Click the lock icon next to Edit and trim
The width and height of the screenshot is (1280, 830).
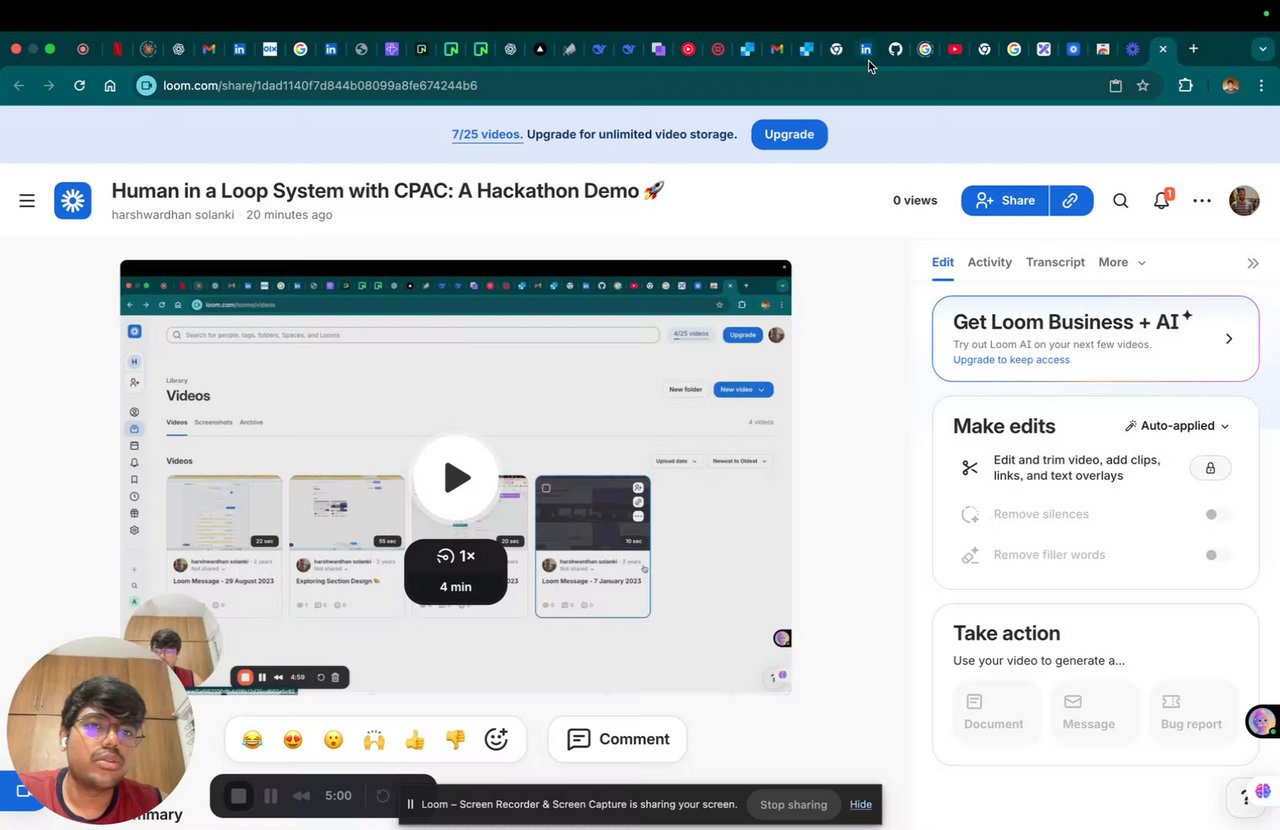pyautogui.click(x=1210, y=468)
